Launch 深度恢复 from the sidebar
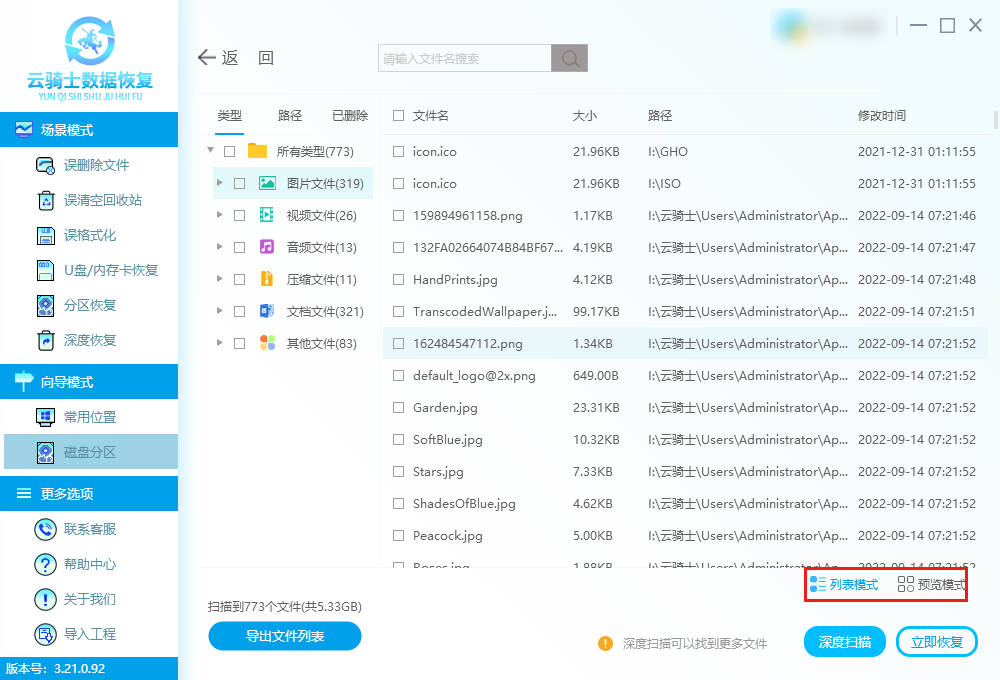The height and width of the screenshot is (680, 1000). [45, 340]
